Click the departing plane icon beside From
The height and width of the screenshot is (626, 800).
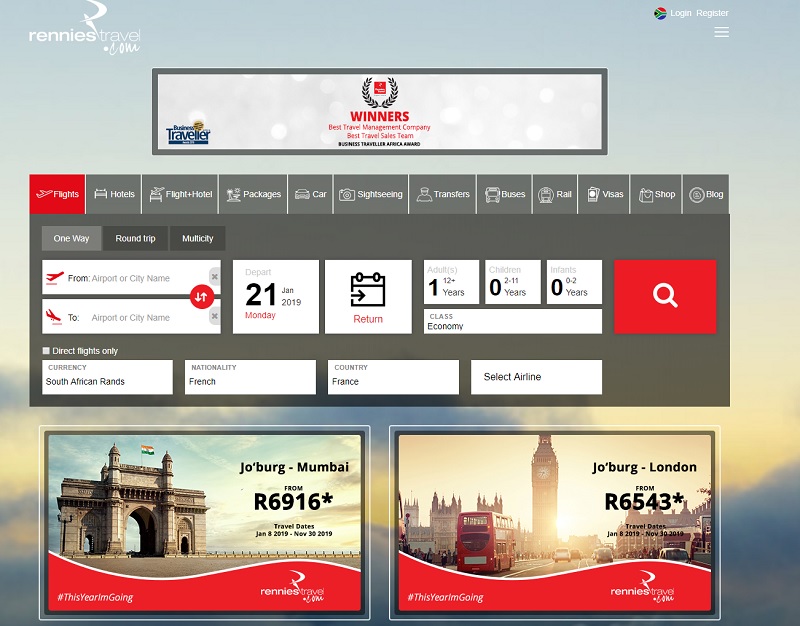coord(54,278)
